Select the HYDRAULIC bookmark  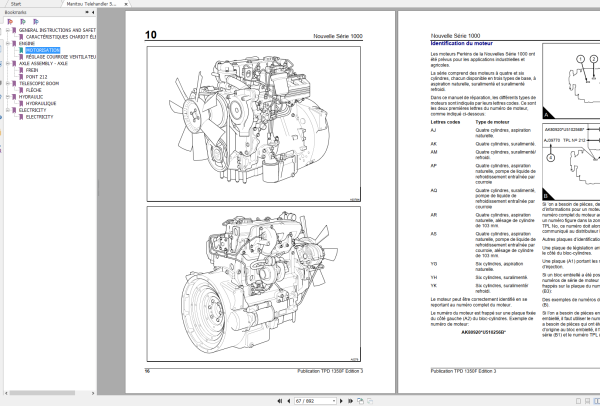pos(31,97)
